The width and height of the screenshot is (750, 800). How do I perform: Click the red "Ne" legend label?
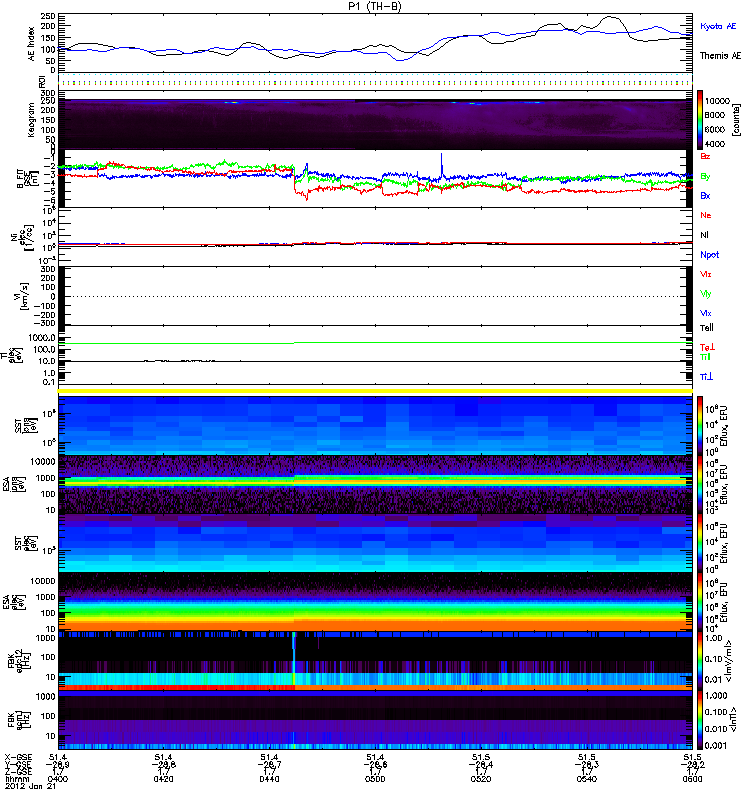pos(706,215)
